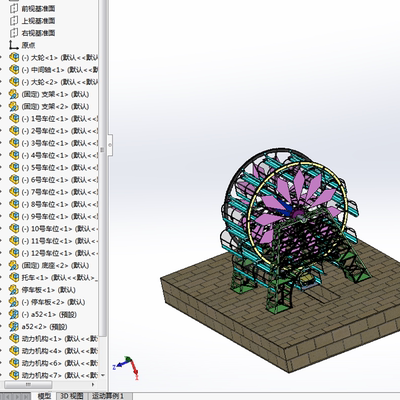
Task: Click the component icon of 3号车位<1>
Action: (14, 143)
